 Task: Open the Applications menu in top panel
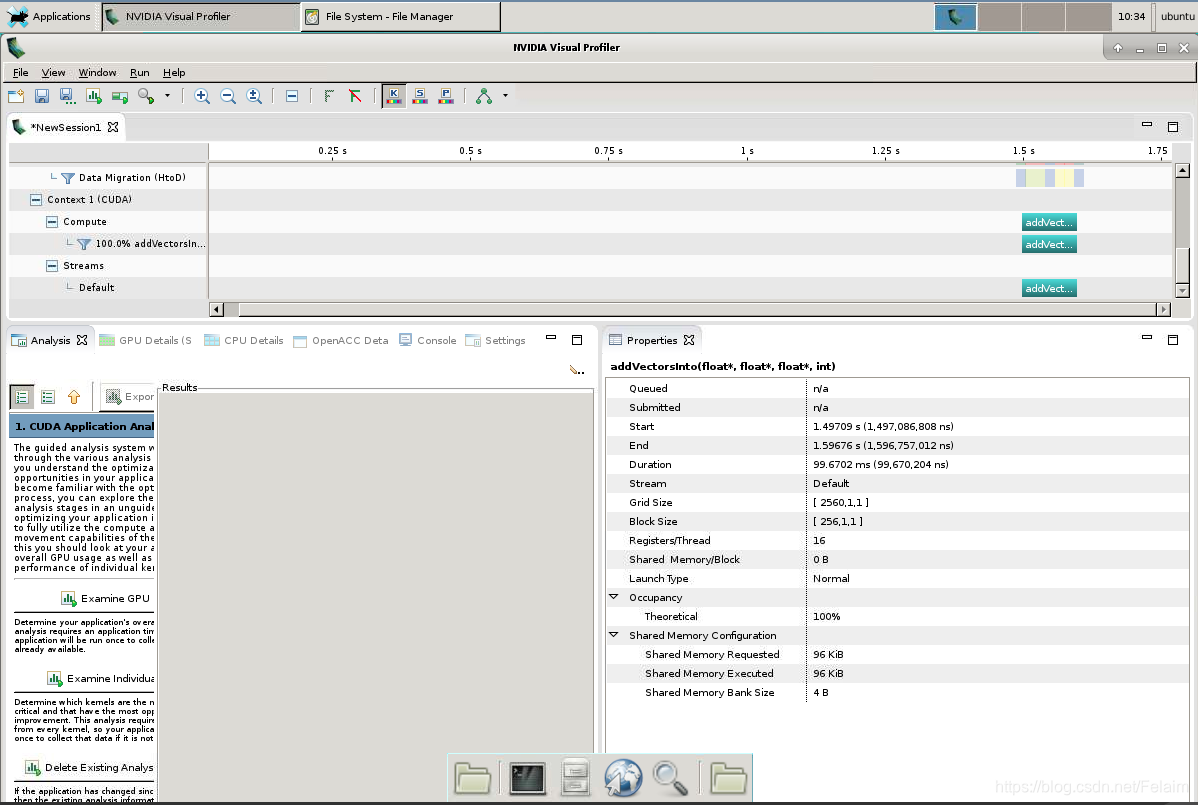pyautogui.click(x=50, y=16)
